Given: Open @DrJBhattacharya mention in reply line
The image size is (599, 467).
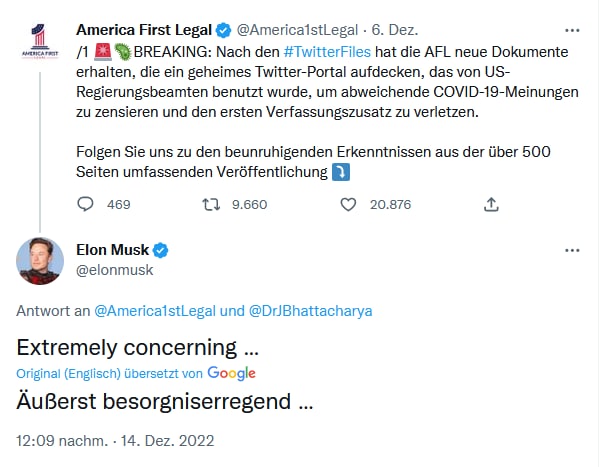Looking at the screenshot, I should [x=310, y=311].
